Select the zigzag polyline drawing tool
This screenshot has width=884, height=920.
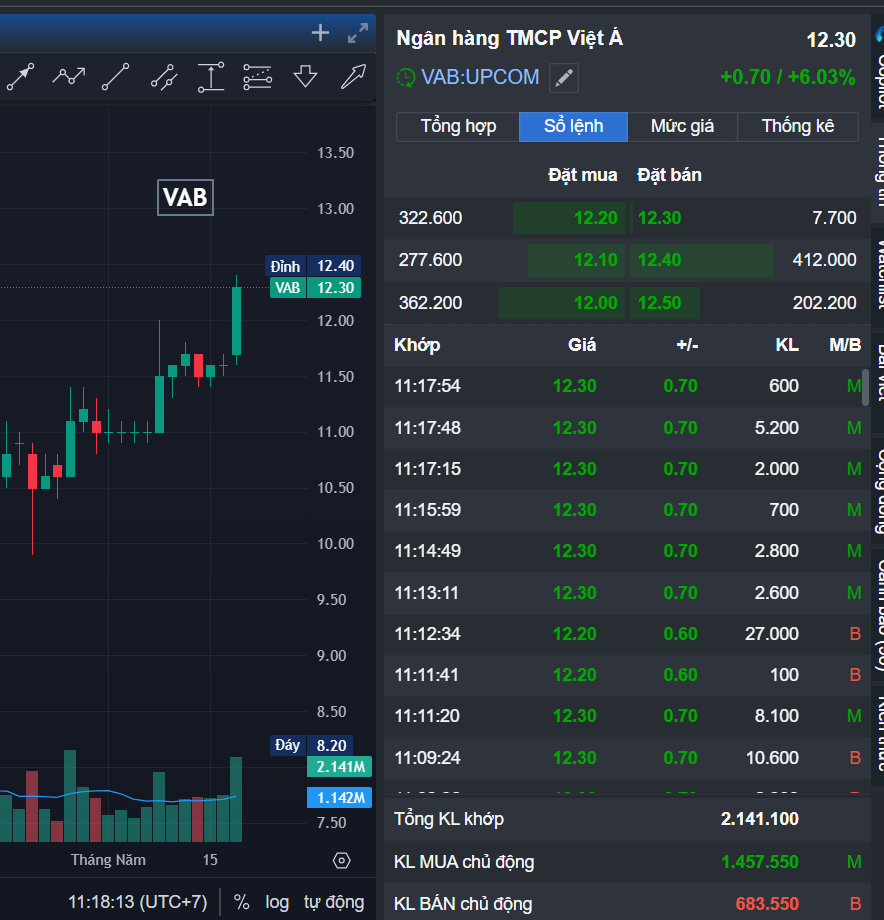(69, 76)
